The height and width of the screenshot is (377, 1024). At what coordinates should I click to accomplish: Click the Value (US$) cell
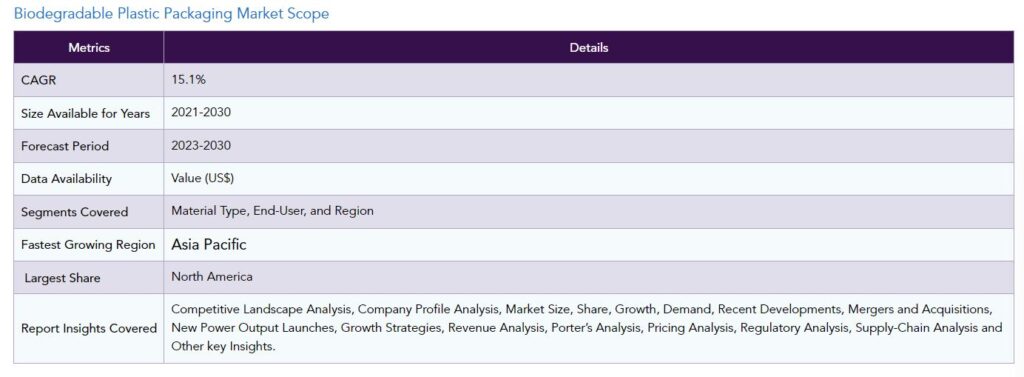(588, 179)
